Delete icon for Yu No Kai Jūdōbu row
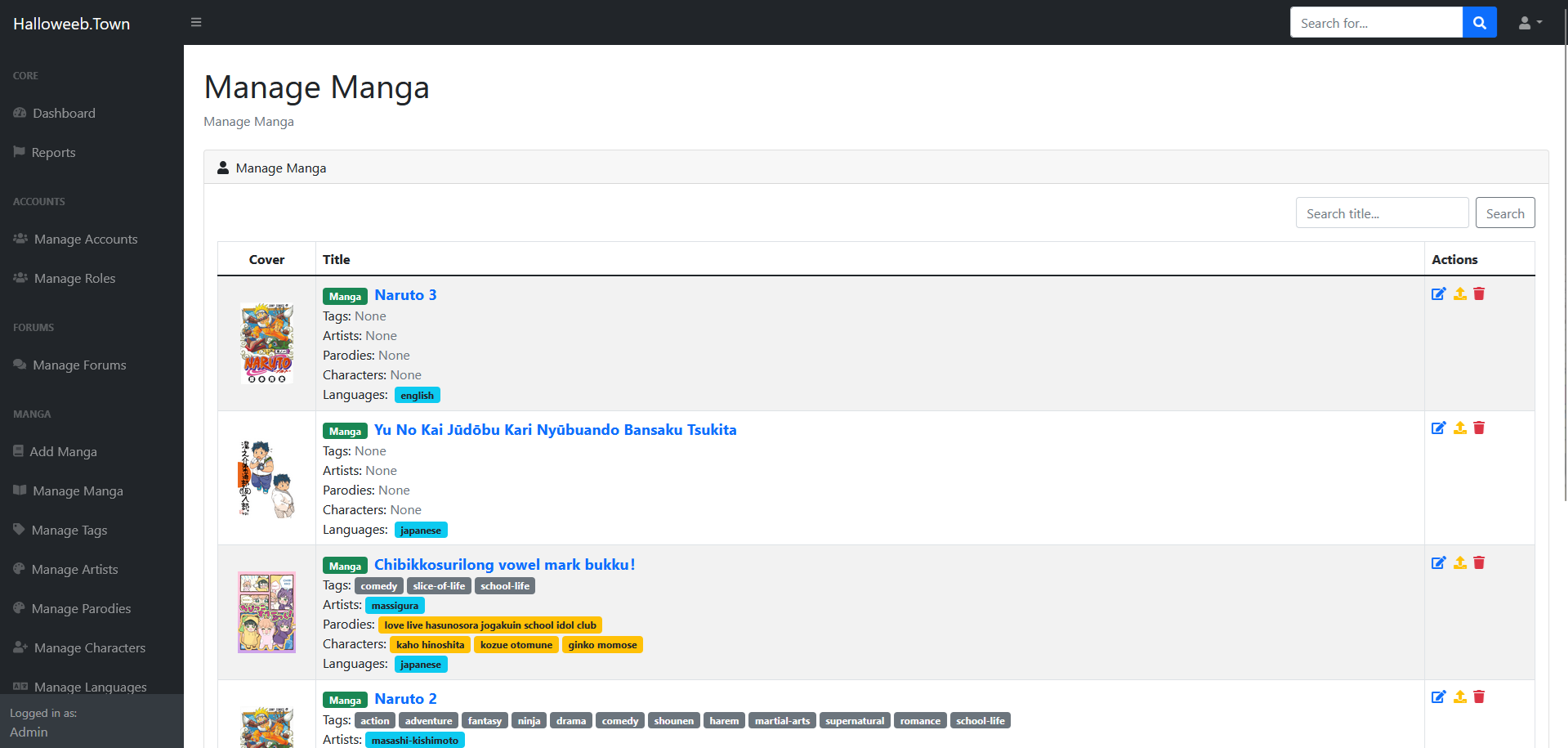The width and height of the screenshot is (1568, 748). point(1479,428)
